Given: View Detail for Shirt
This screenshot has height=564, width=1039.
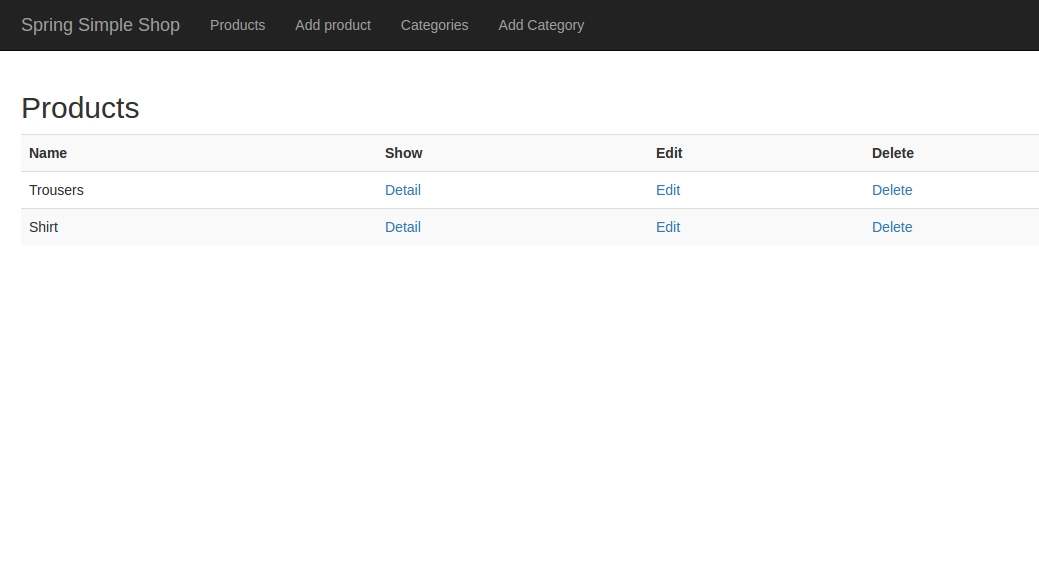Looking at the screenshot, I should point(403,227).
